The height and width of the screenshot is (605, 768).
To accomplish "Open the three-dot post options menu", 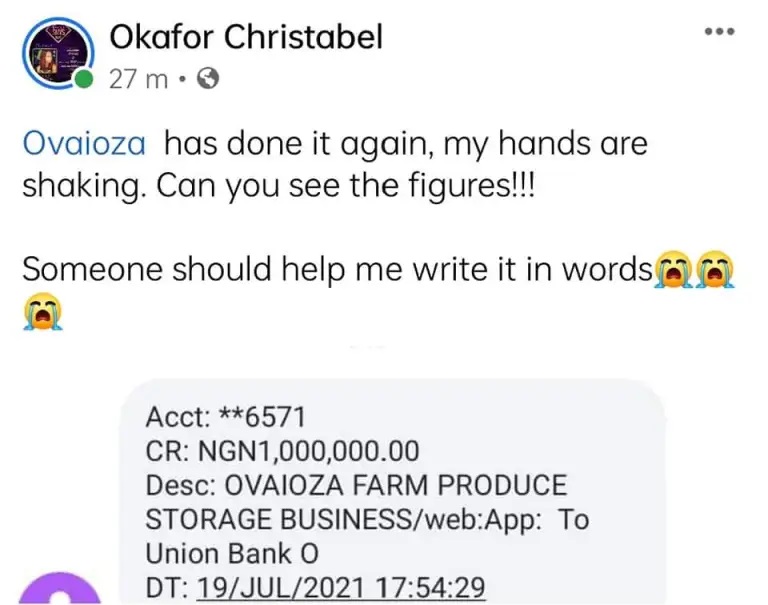I will point(719,32).
